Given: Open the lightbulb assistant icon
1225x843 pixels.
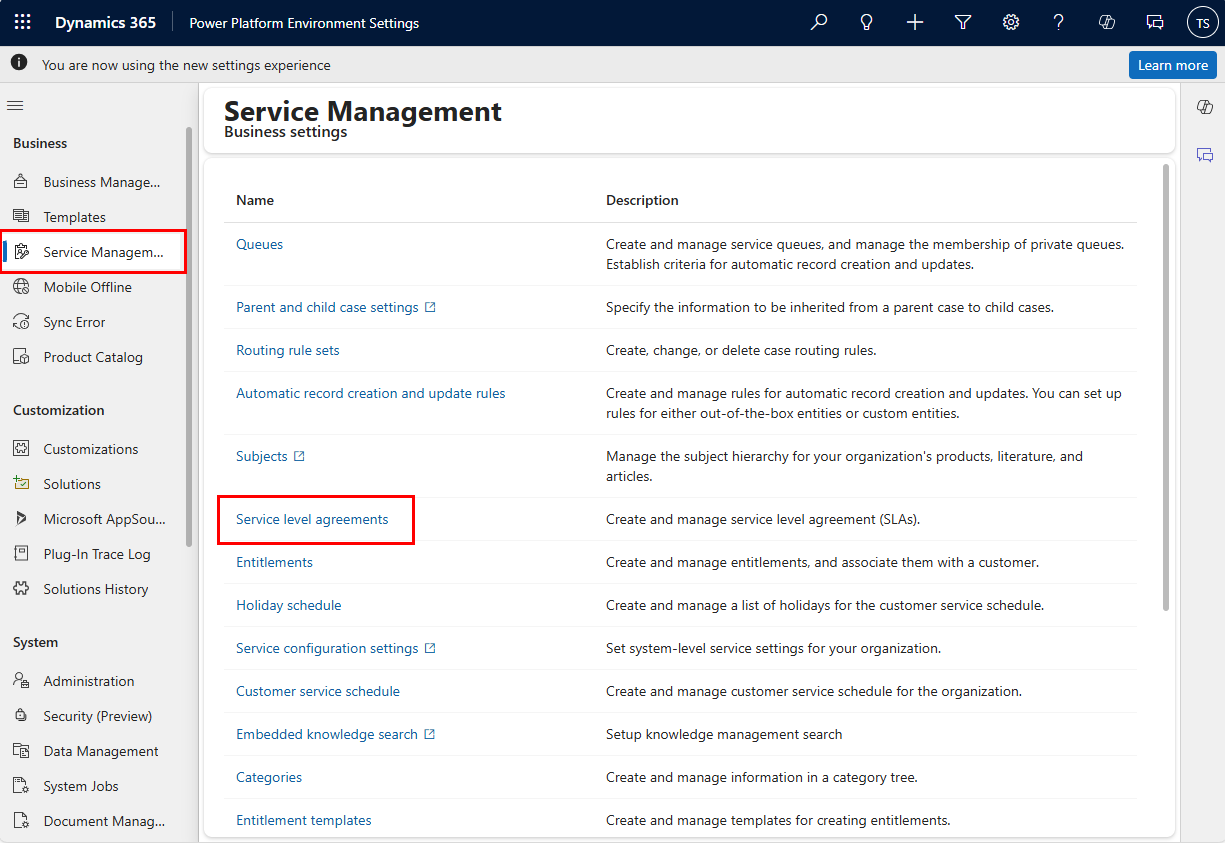Looking at the screenshot, I should 867,22.
